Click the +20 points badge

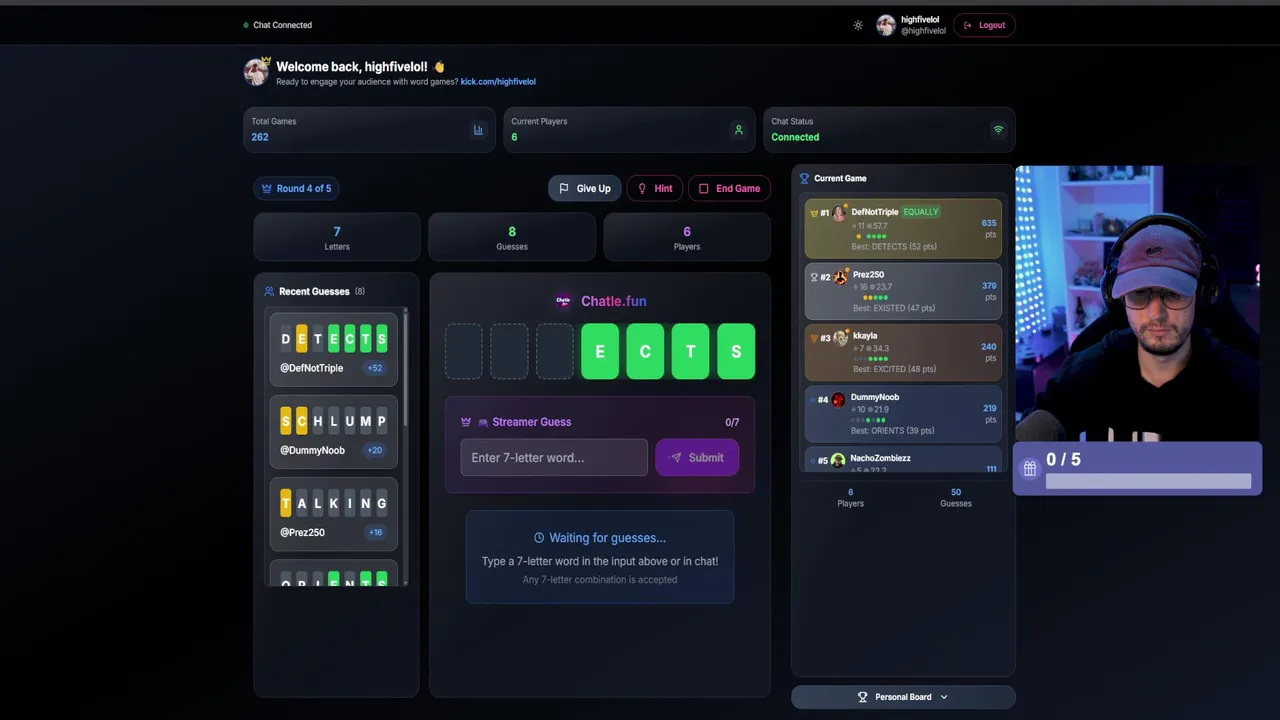tap(375, 450)
